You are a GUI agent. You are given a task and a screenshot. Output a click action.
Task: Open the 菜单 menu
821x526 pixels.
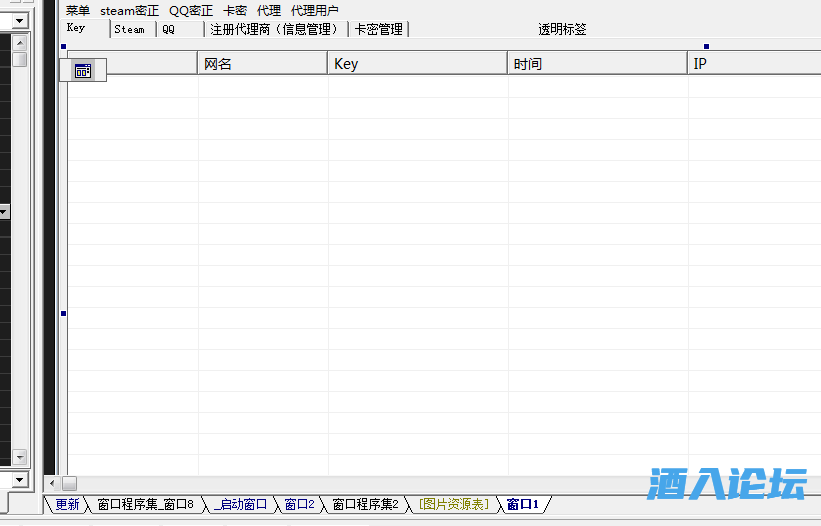coord(78,11)
